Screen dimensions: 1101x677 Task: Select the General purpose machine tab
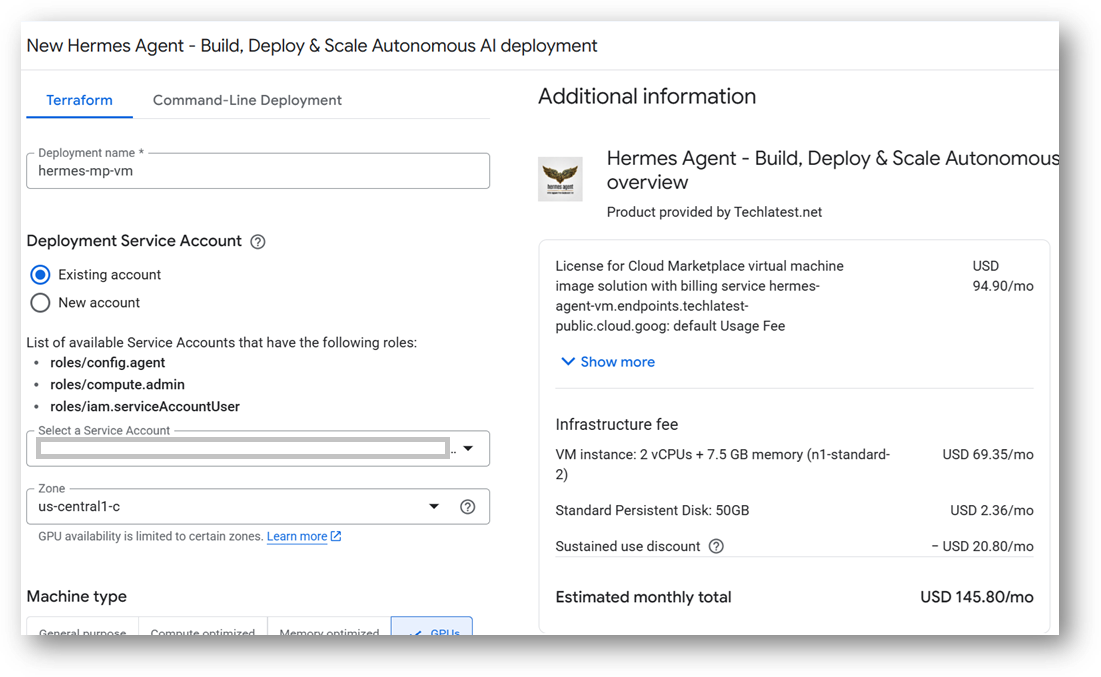[83, 626]
